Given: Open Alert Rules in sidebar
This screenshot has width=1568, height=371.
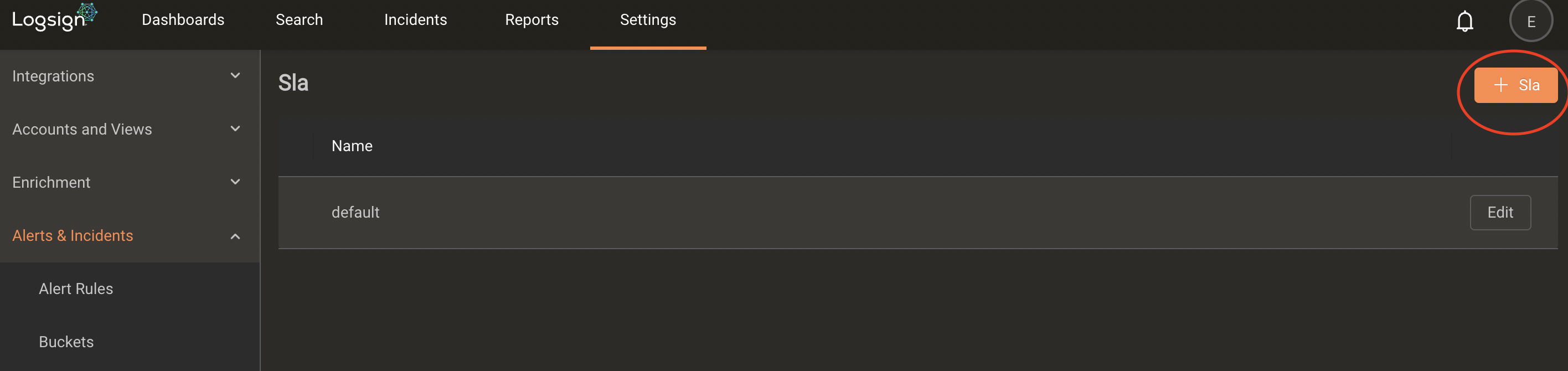Looking at the screenshot, I should coord(75,288).
